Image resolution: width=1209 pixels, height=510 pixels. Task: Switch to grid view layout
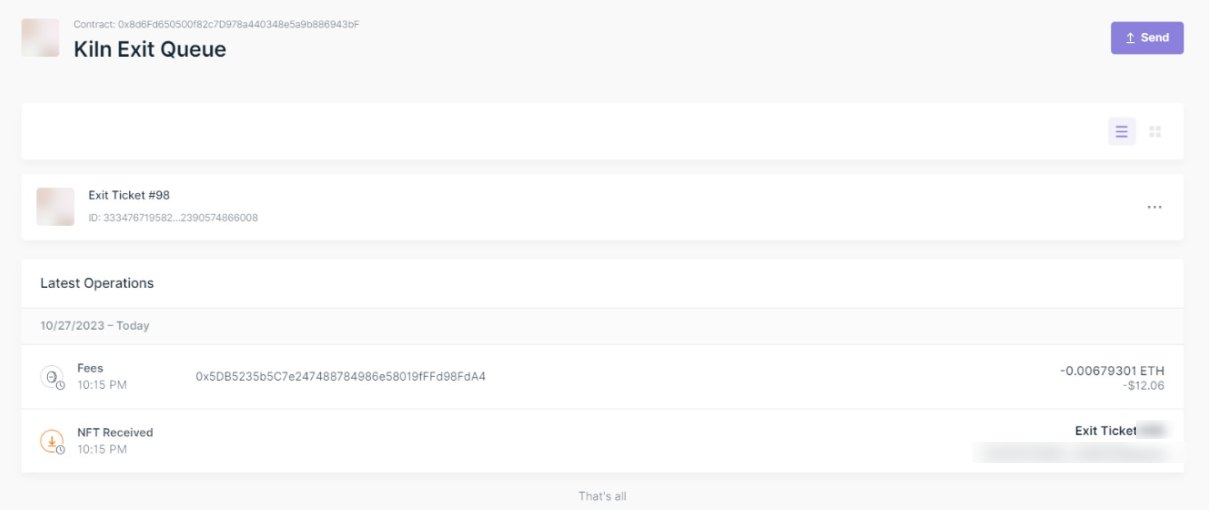pos(1155,132)
